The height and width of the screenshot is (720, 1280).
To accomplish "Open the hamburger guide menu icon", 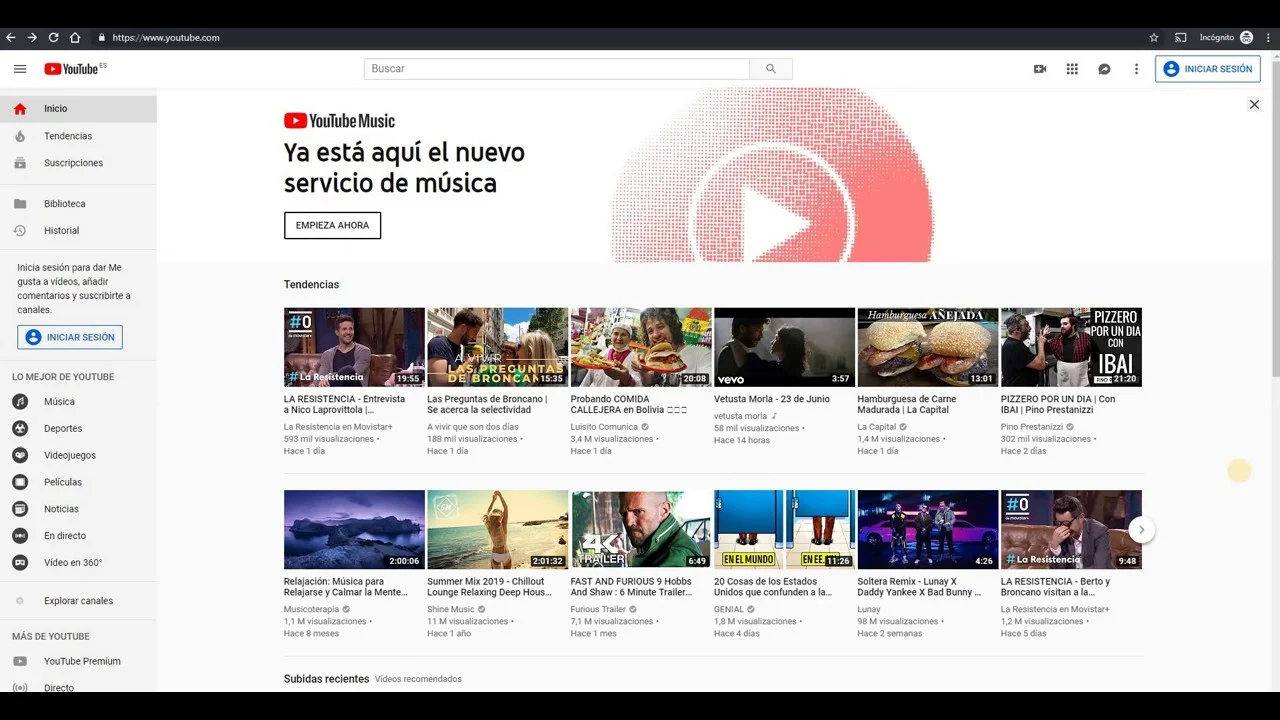I will (20, 69).
